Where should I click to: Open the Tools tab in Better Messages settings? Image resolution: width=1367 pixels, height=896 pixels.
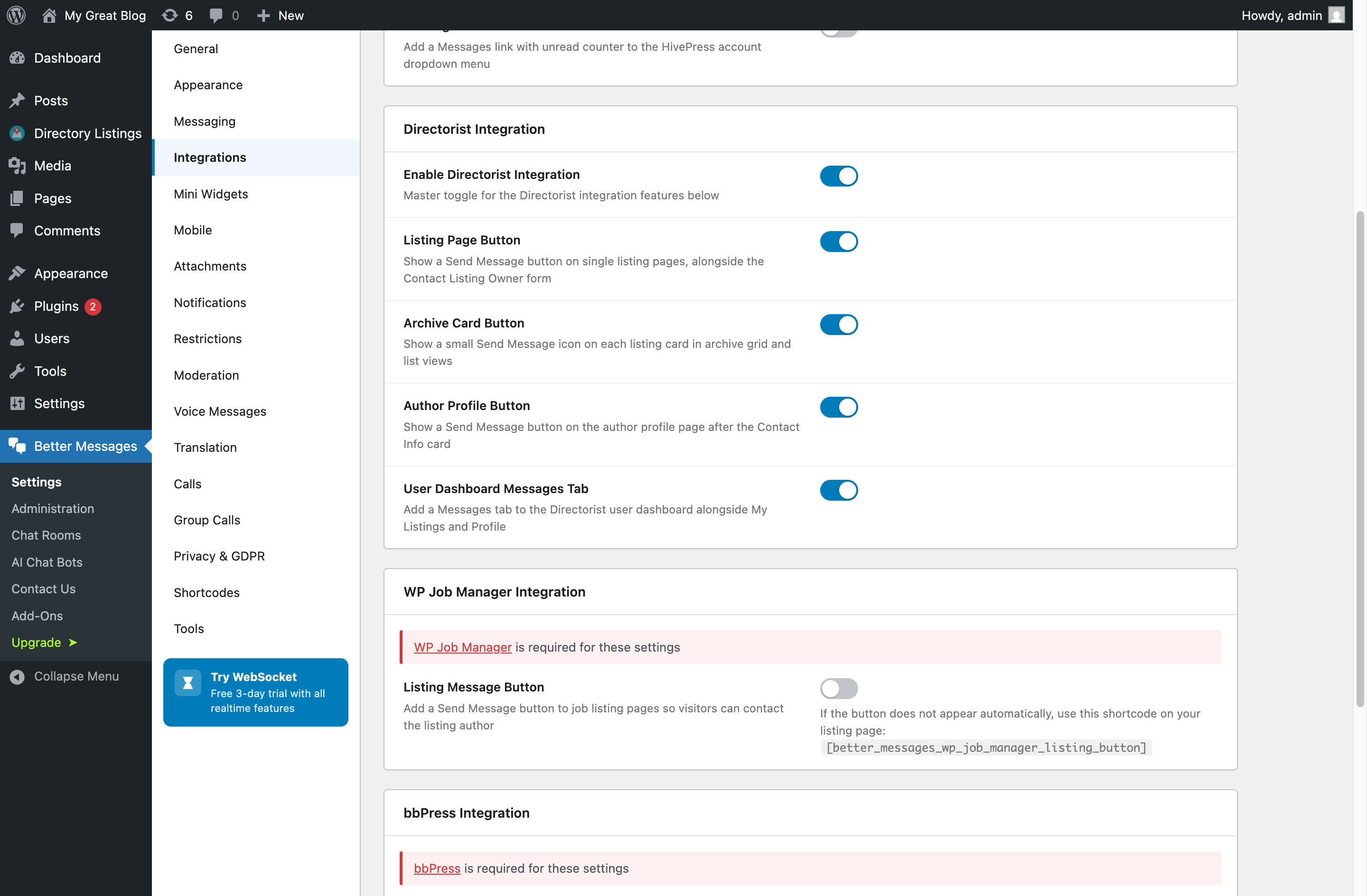click(256, 628)
